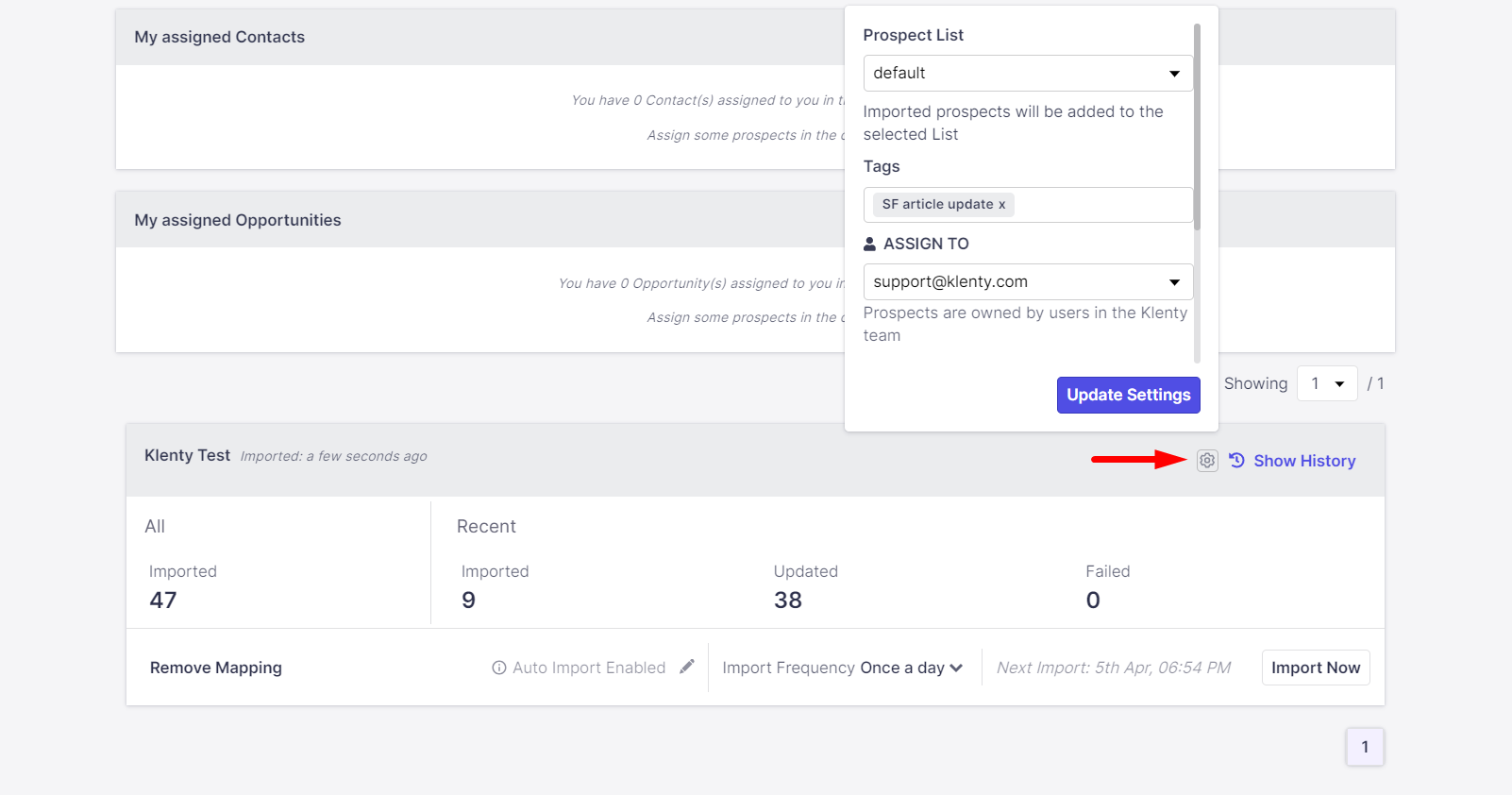
Task: Open the Showing page number dropdown
Action: [x=1327, y=383]
